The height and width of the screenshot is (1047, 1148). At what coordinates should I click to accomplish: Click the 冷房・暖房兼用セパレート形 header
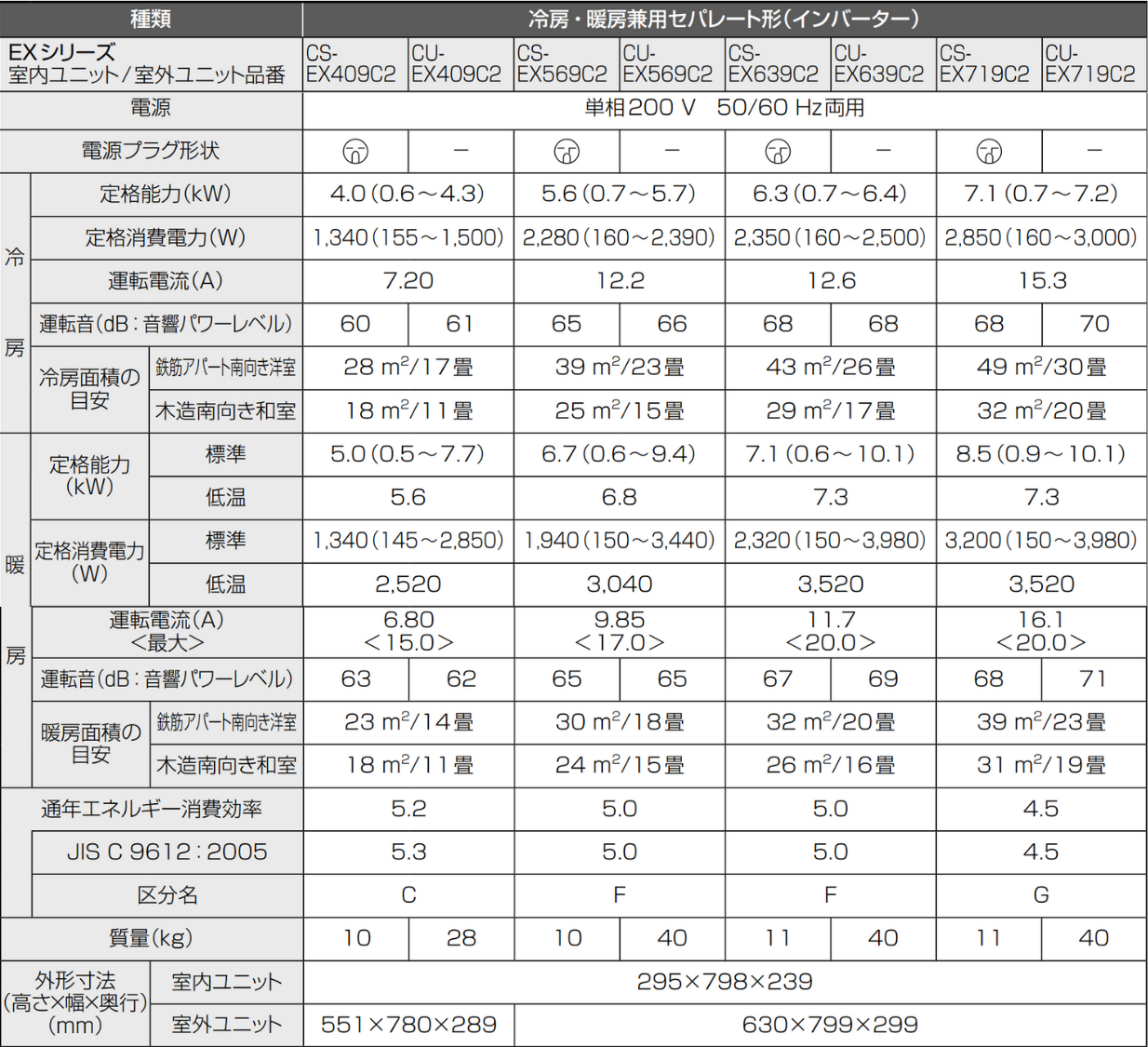point(724,19)
